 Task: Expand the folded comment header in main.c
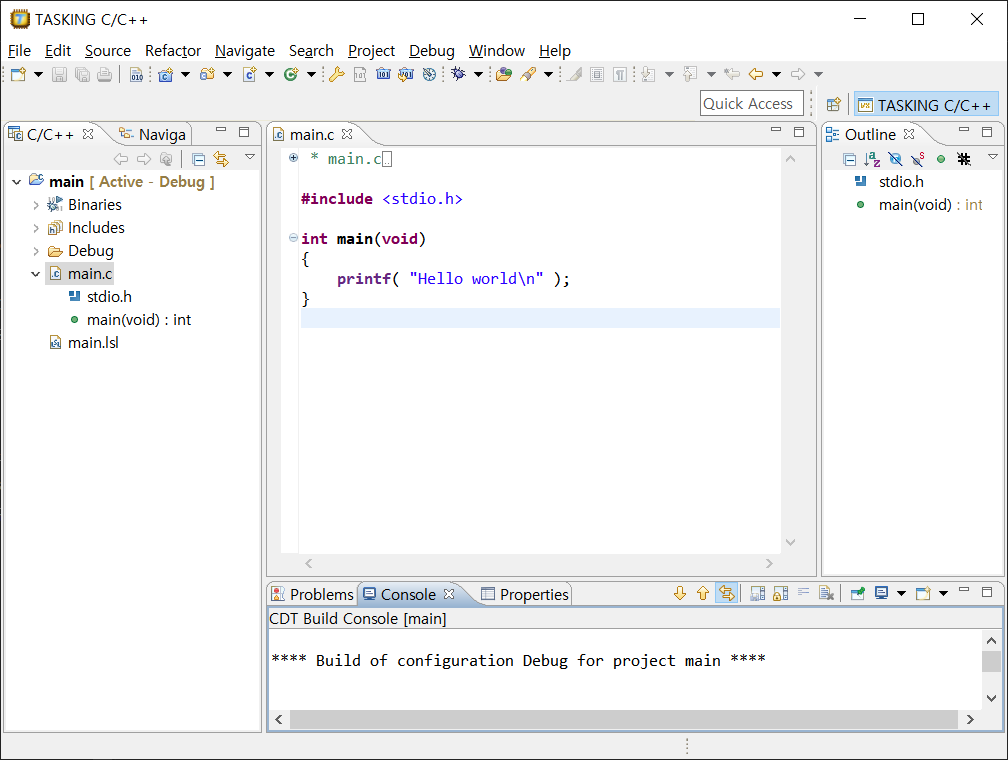[293, 158]
